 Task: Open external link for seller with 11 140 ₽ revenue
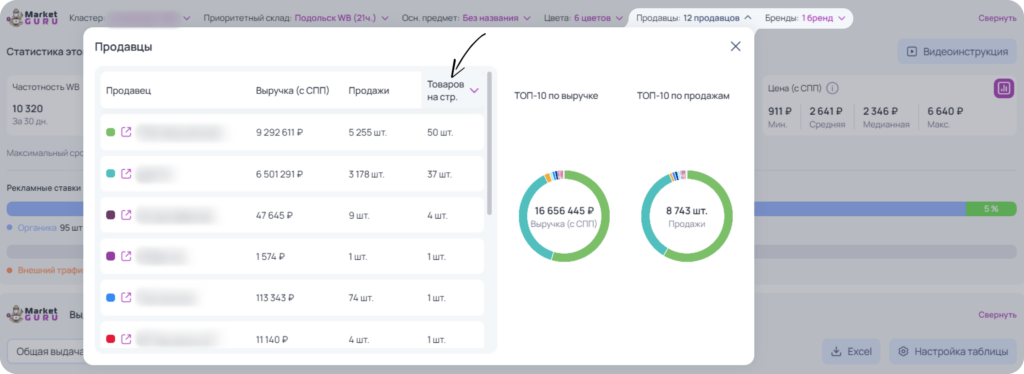(127, 339)
